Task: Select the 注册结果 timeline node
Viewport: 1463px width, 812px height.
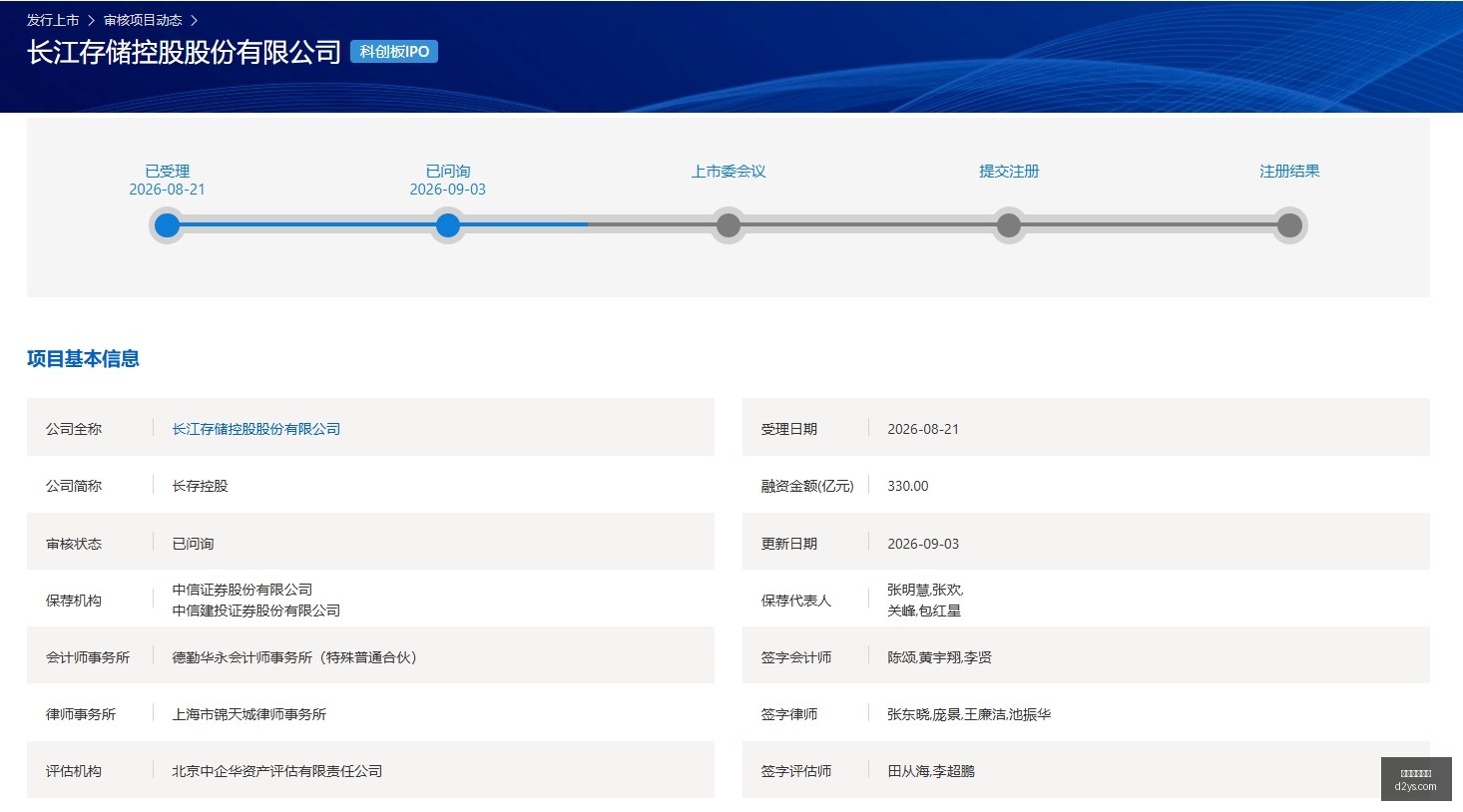Action: tap(1289, 225)
